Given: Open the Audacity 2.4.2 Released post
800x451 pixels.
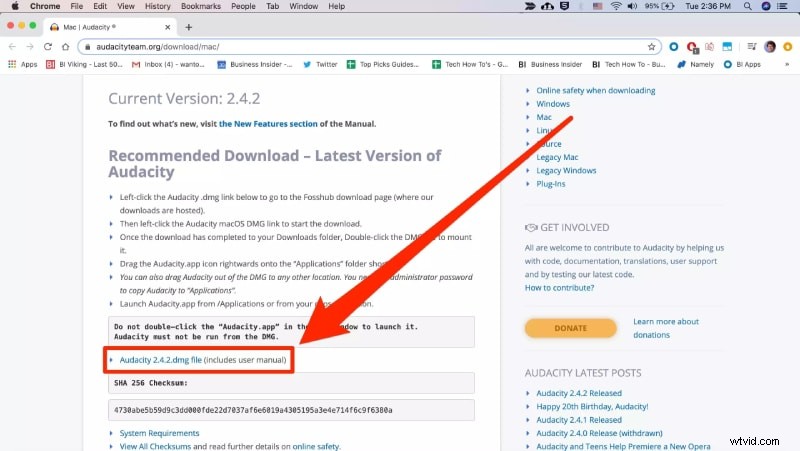Looking at the screenshot, I should click(579, 393).
